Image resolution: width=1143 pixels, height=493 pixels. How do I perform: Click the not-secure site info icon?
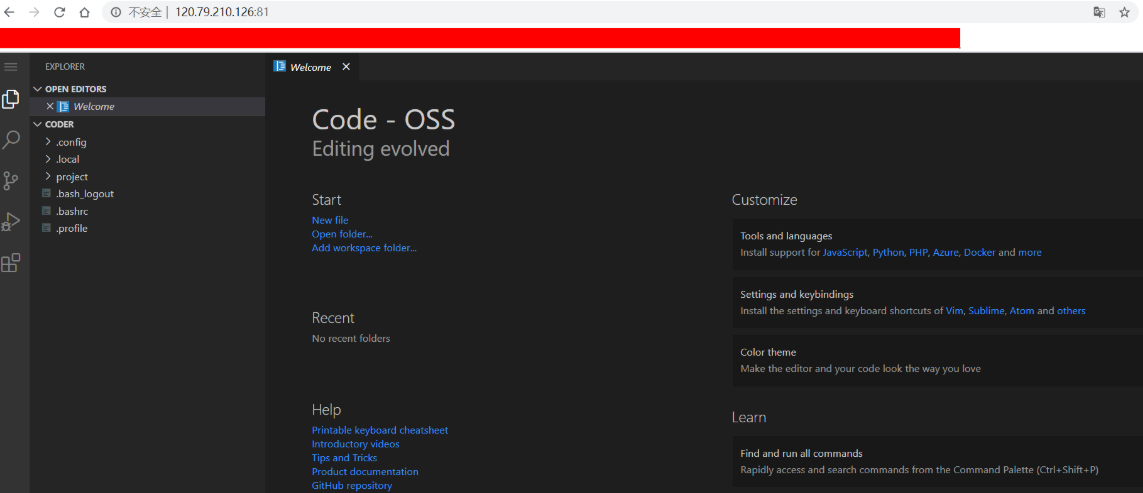point(115,12)
